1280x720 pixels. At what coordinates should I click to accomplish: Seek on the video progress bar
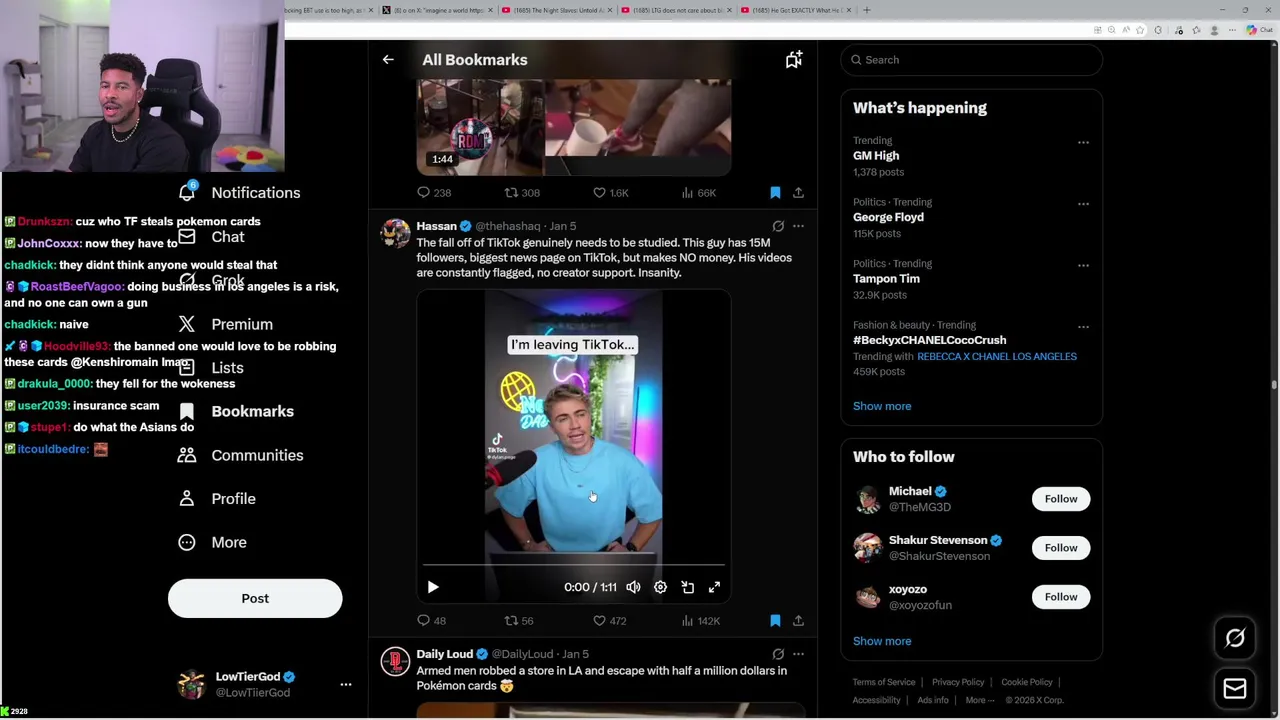click(x=573, y=565)
